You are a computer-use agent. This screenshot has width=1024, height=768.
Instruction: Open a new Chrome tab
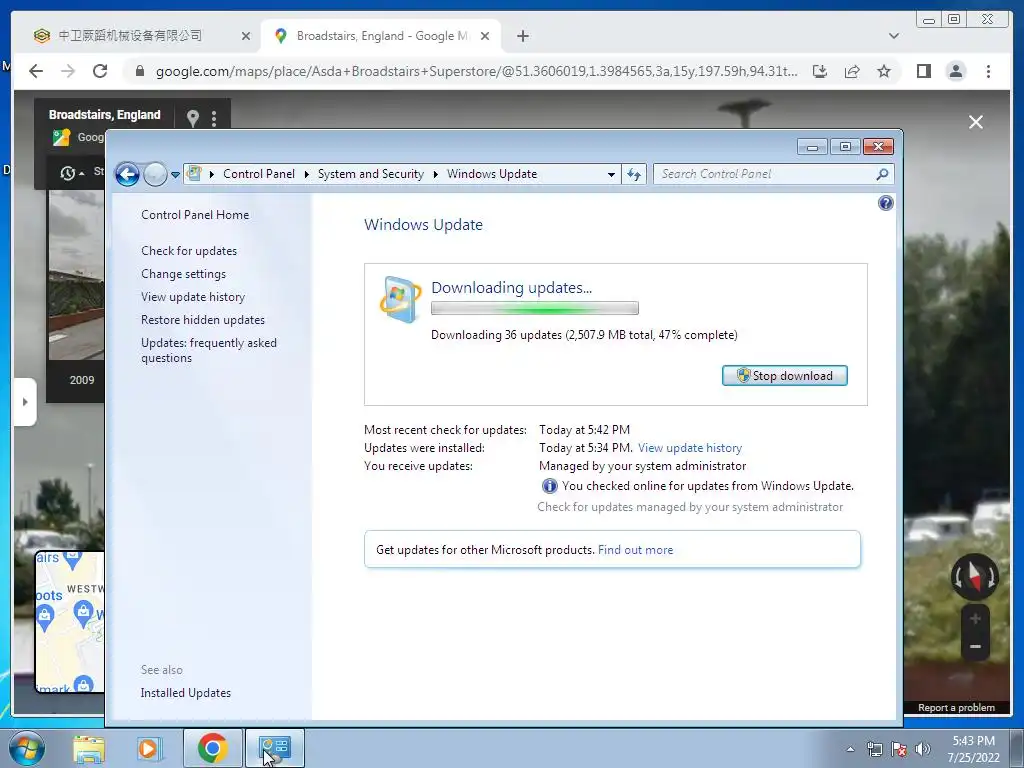point(522,36)
